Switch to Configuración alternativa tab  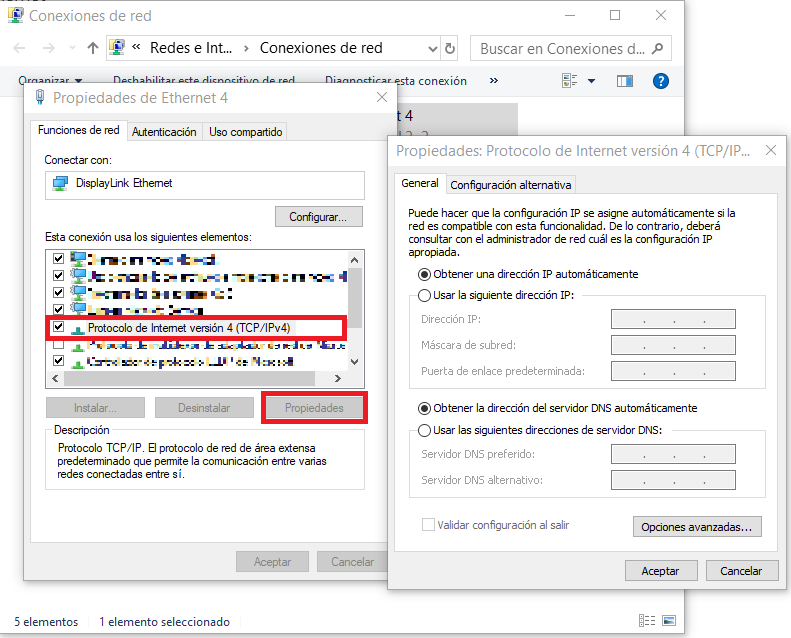[511, 185]
